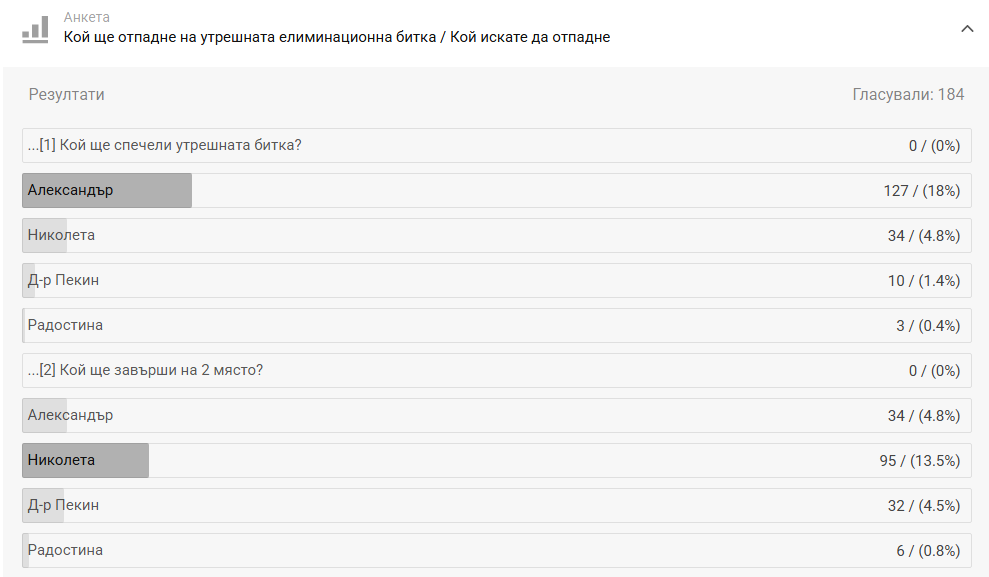The height and width of the screenshot is (577, 989).
Task: Click the 'Гласували: 184' voter count
Action: click(908, 95)
